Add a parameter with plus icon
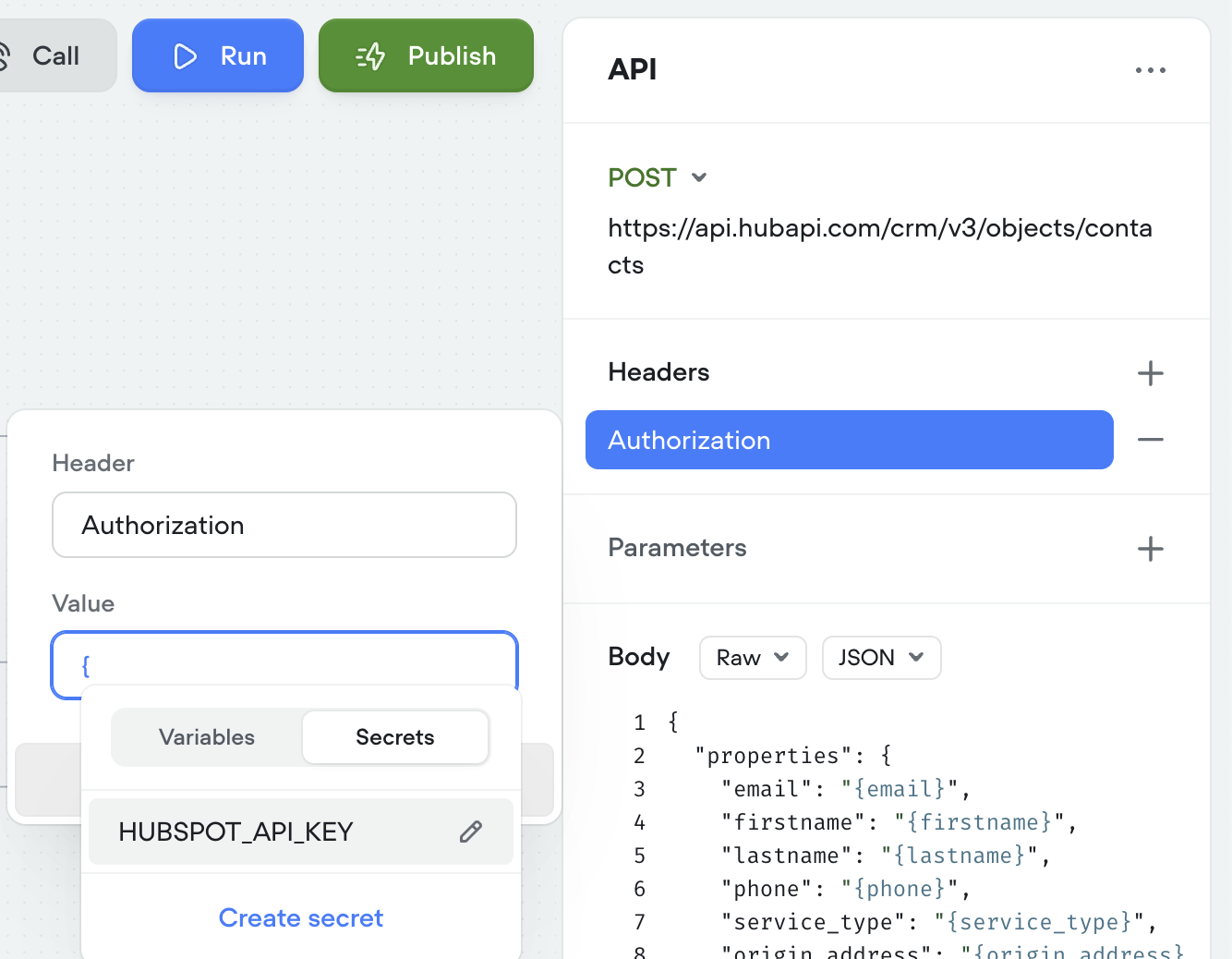Image resolution: width=1232 pixels, height=959 pixels. tap(1150, 549)
